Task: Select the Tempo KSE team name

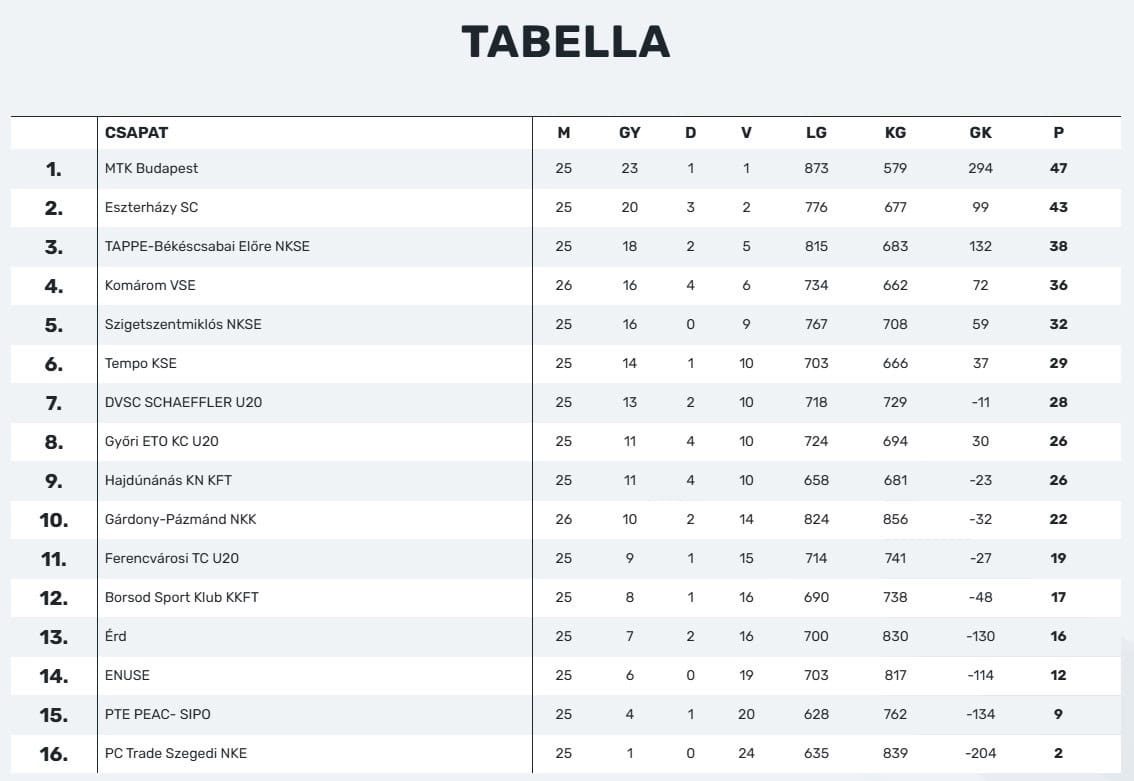Action: pyautogui.click(x=141, y=363)
